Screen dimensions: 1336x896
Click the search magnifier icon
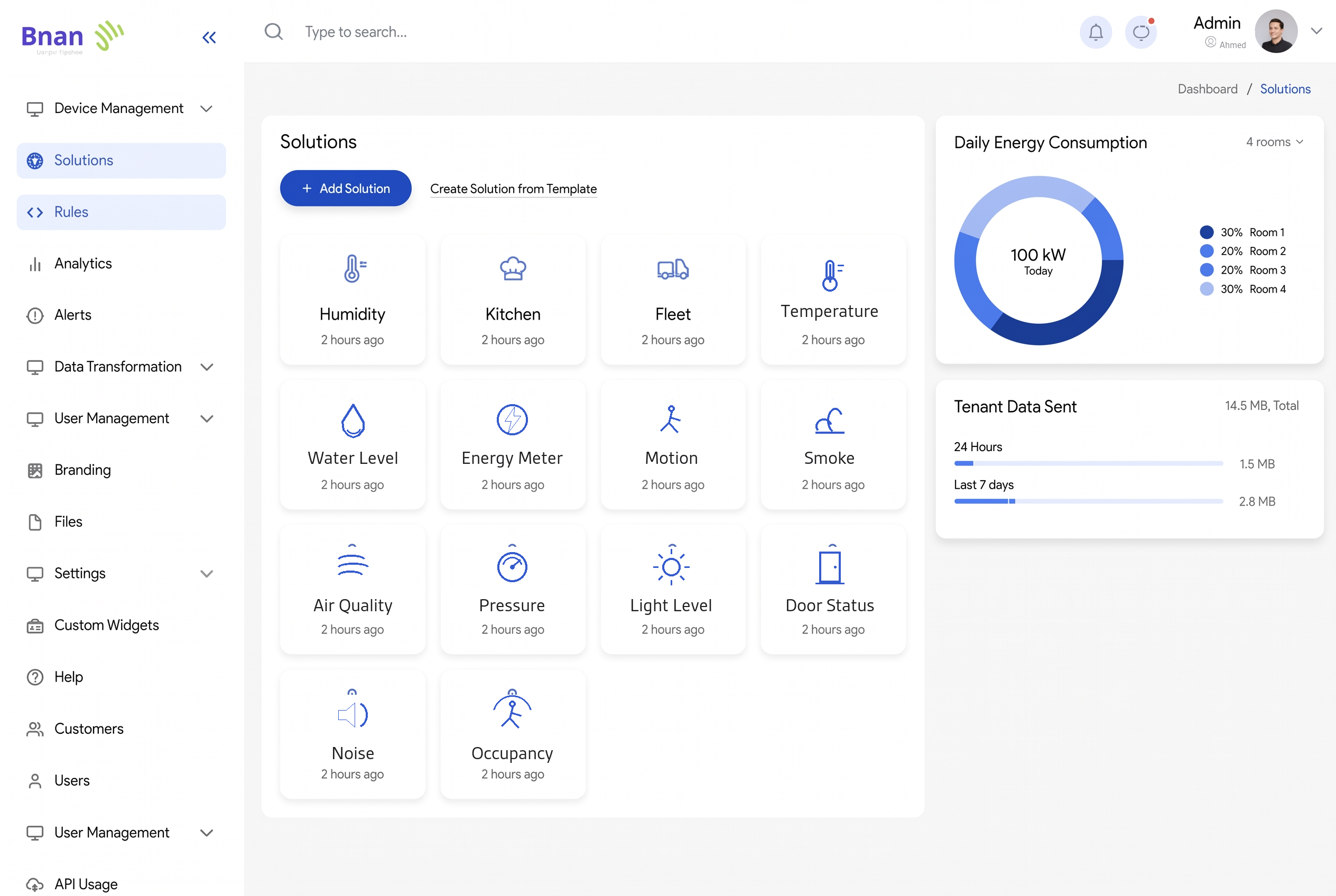pos(274,31)
